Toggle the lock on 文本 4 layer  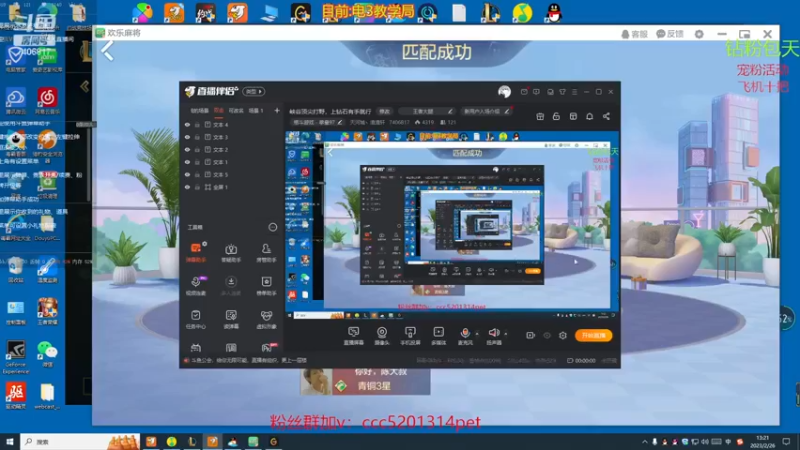[x=197, y=124]
